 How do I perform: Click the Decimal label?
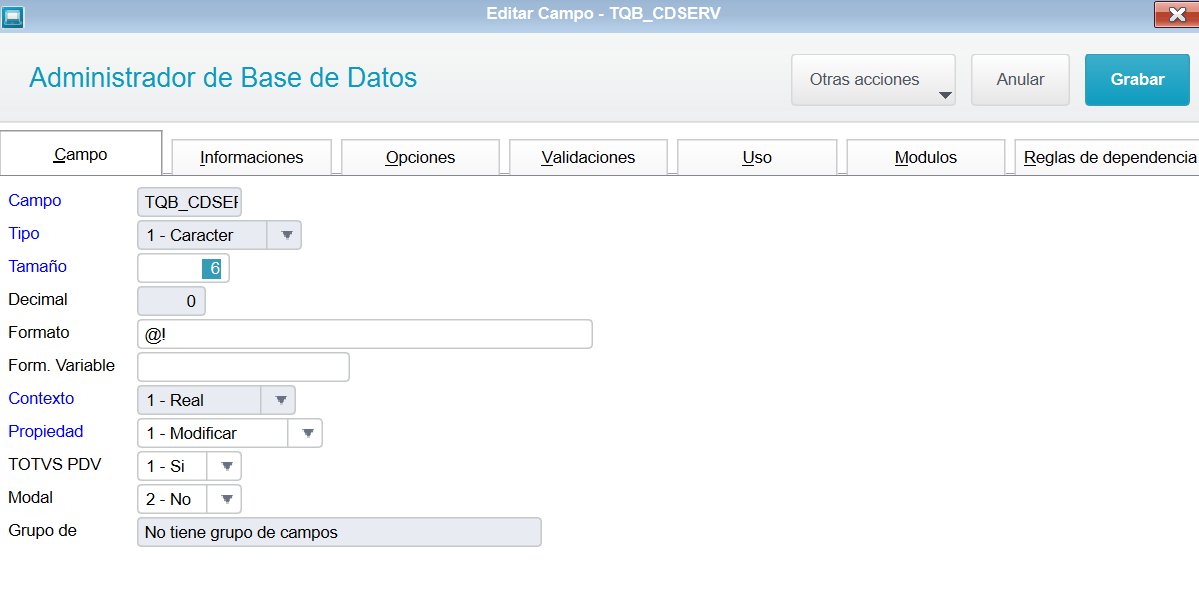click(37, 299)
